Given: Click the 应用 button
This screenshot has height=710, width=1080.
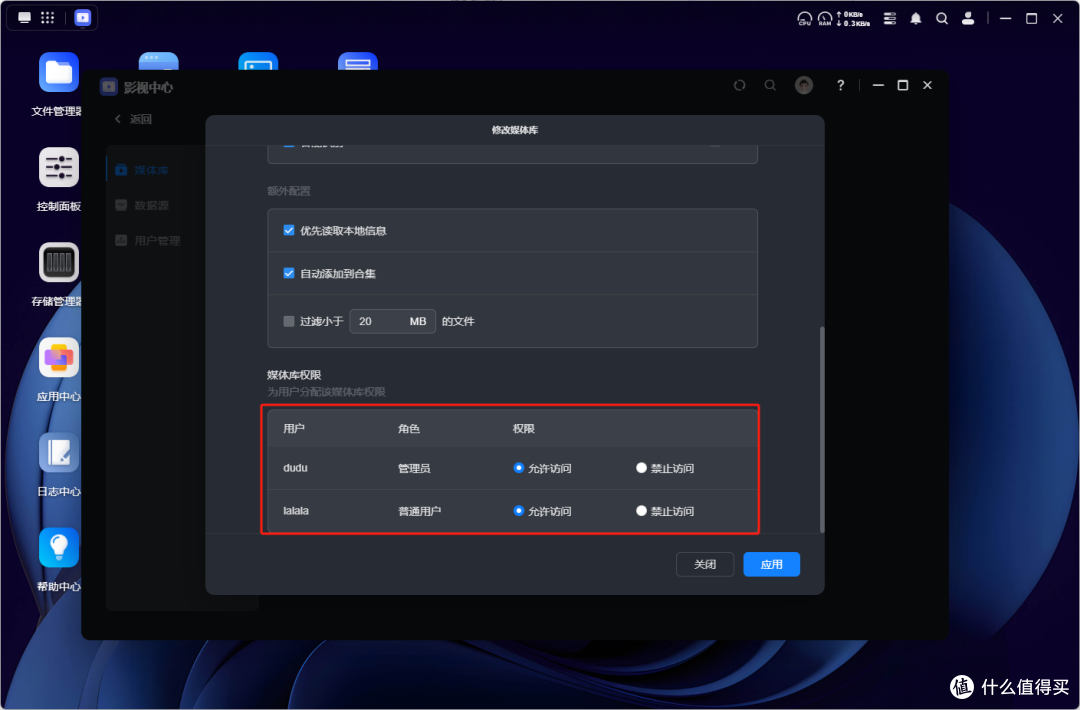Looking at the screenshot, I should (x=771, y=564).
